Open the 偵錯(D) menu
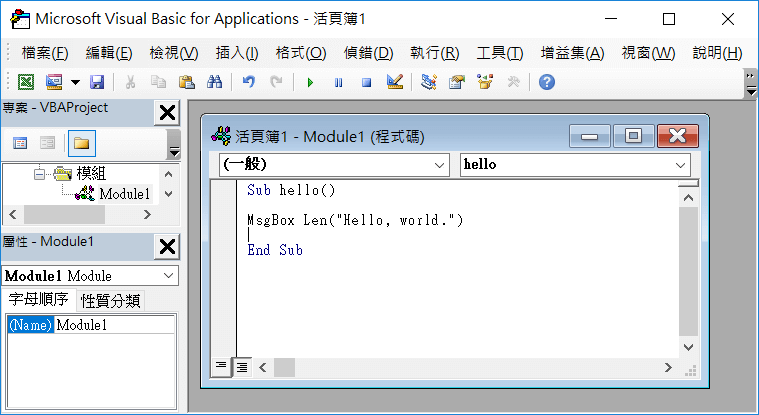Viewport: 759px width, 415px height. [368, 53]
